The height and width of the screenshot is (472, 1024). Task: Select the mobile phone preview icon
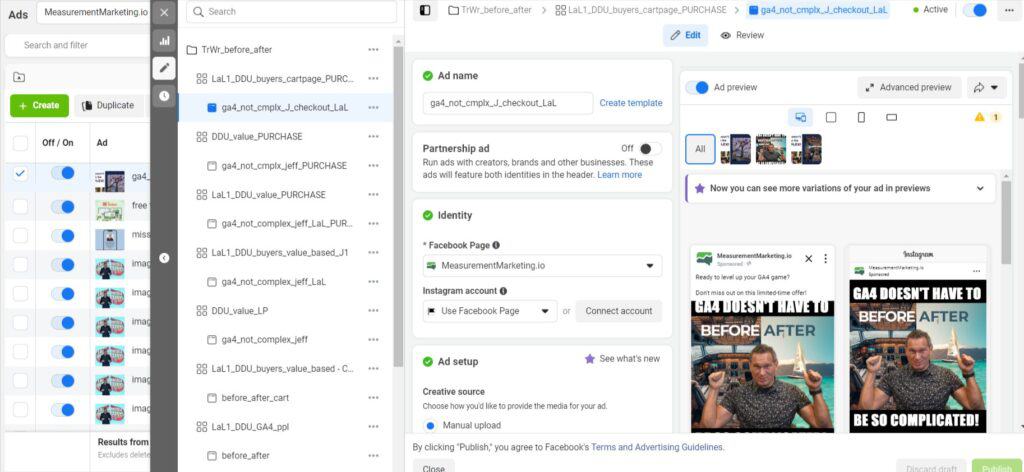[861, 117]
